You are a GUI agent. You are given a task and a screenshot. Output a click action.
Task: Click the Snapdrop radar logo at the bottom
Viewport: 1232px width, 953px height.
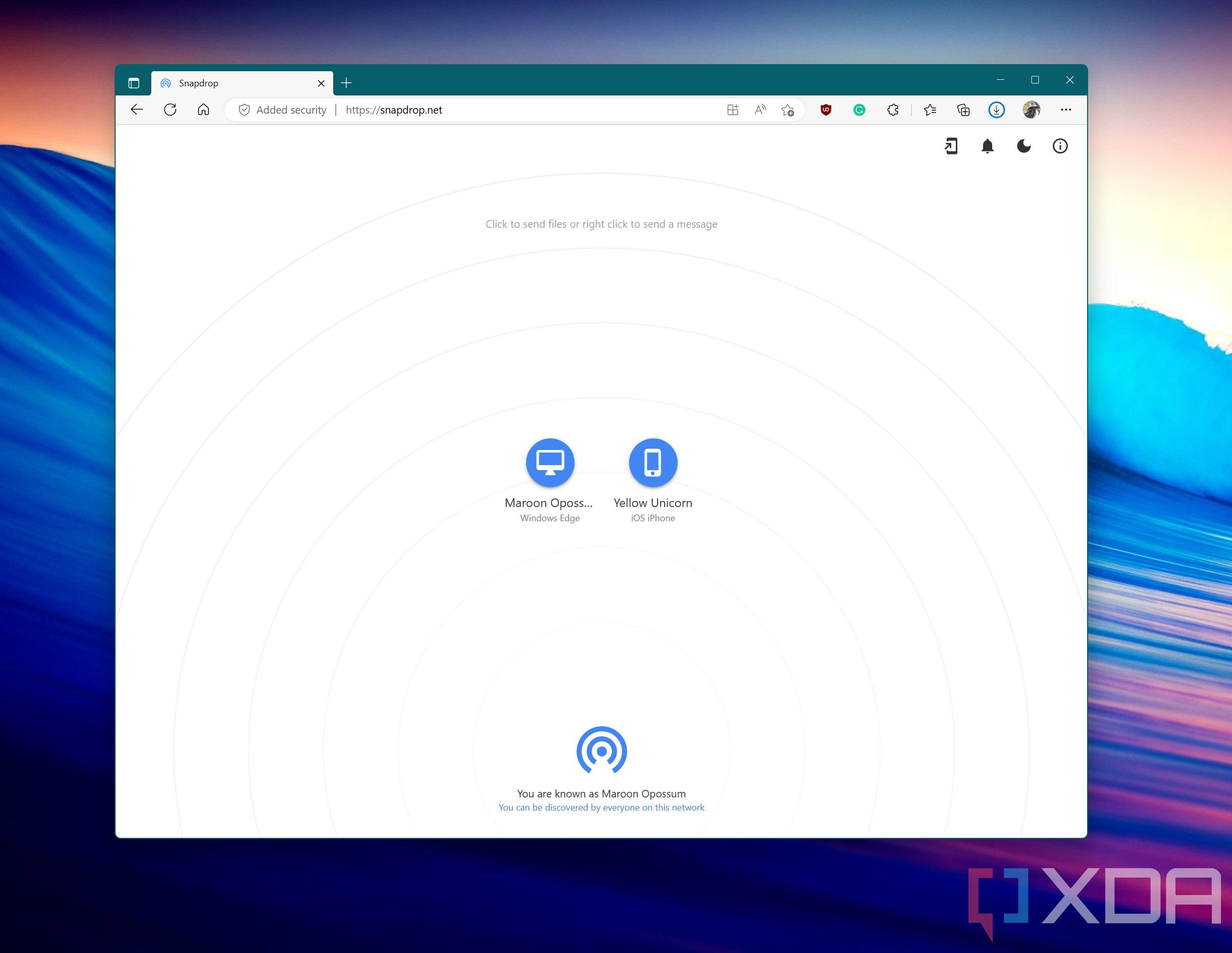601,750
